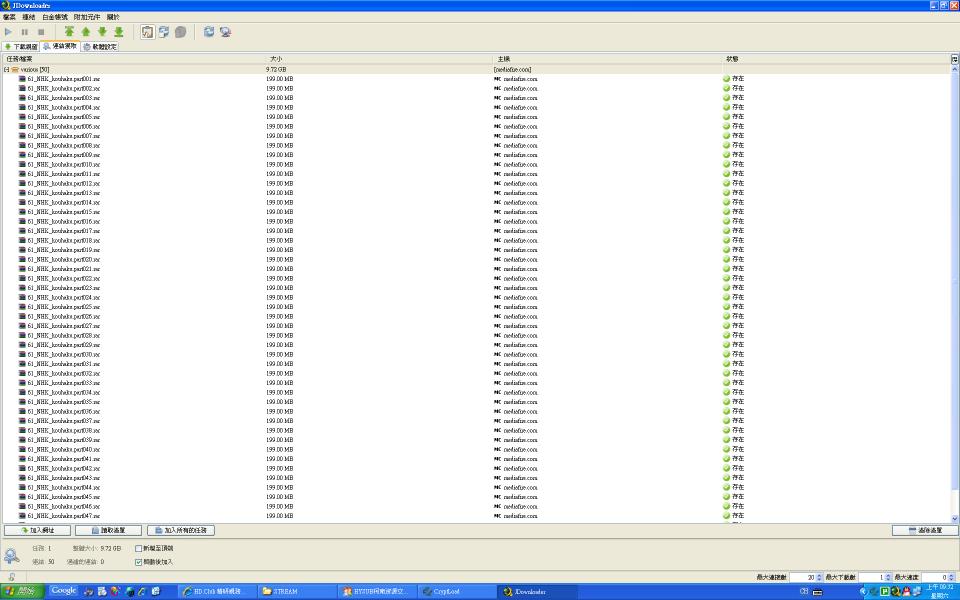
Task: Click the move-down green arrow icon
Action: pos(104,31)
